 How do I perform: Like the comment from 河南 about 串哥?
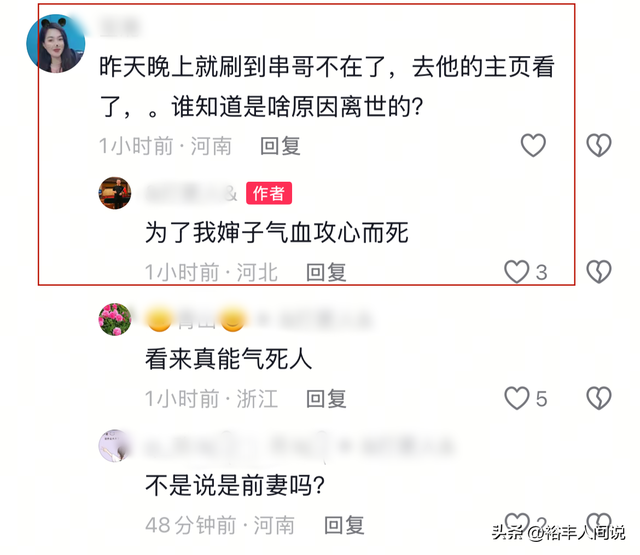coord(533,145)
